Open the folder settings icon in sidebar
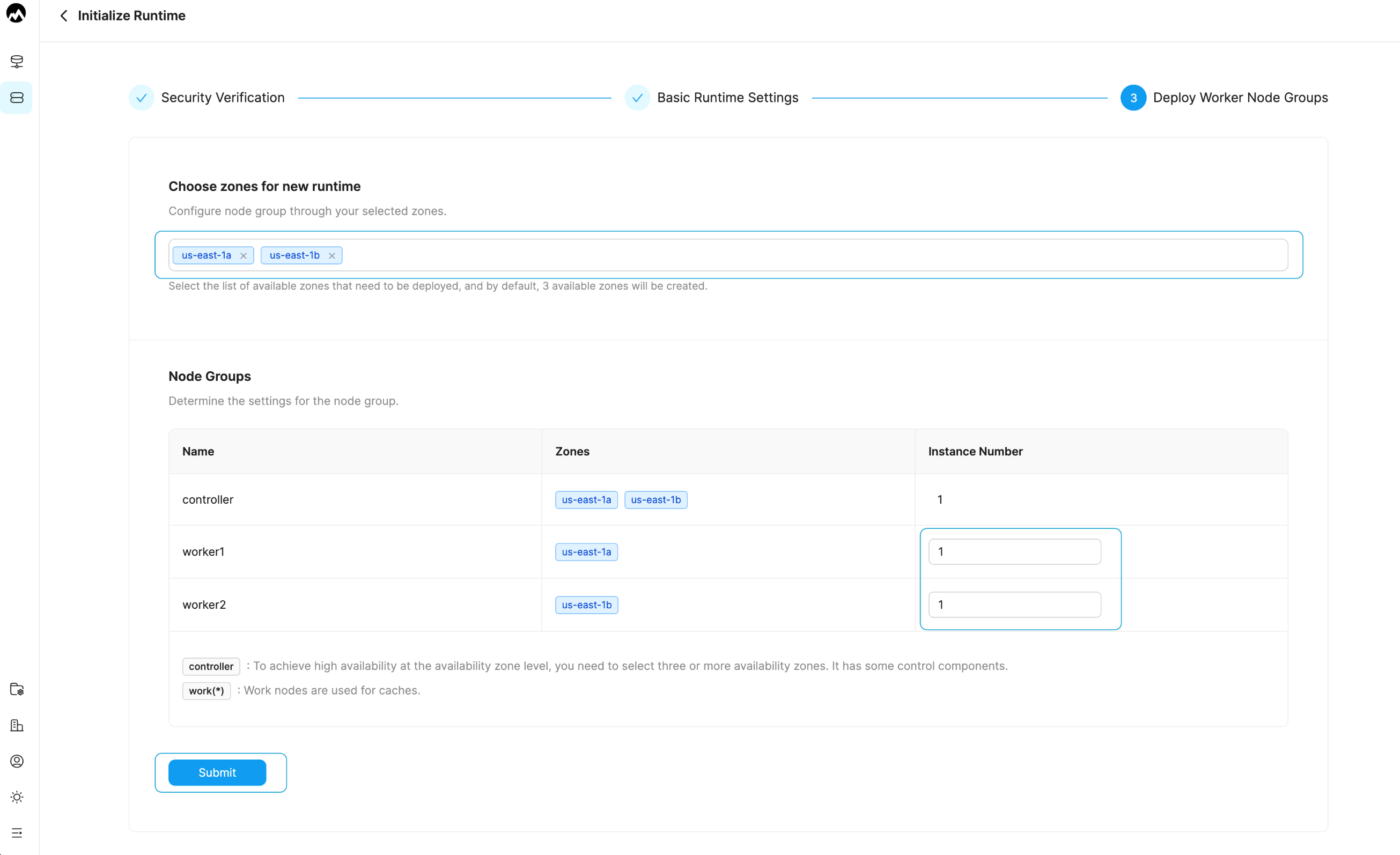Screen dimensions: 1400x855 point(17,689)
